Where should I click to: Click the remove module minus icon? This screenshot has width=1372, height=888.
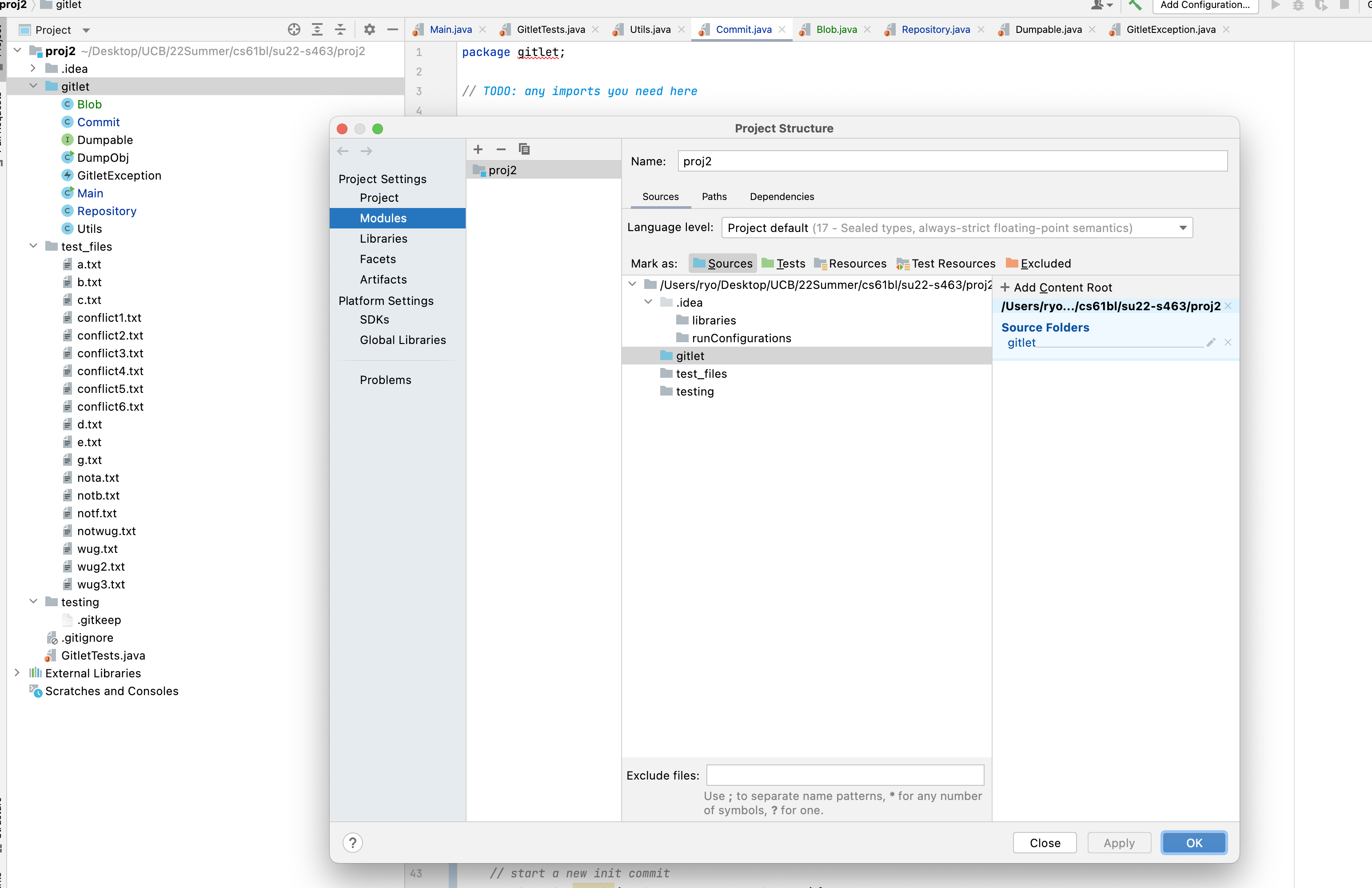501,150
